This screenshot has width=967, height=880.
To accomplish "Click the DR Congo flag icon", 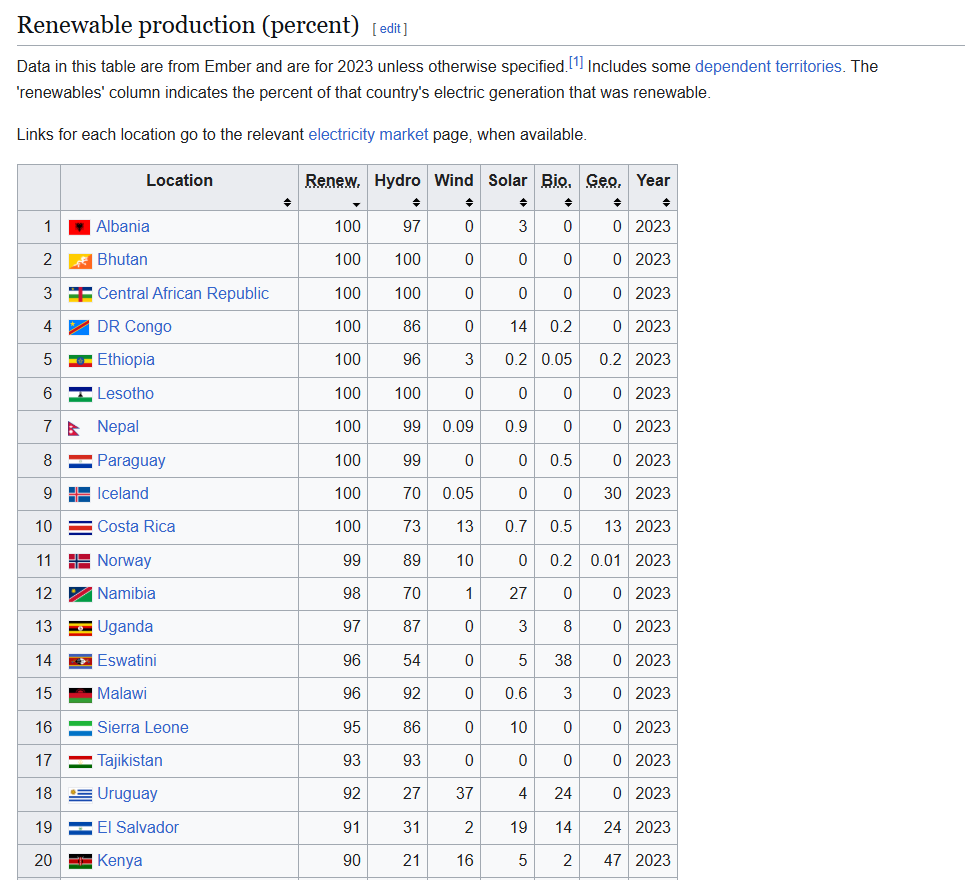I will pyautogui.click(x=80, y=327).
